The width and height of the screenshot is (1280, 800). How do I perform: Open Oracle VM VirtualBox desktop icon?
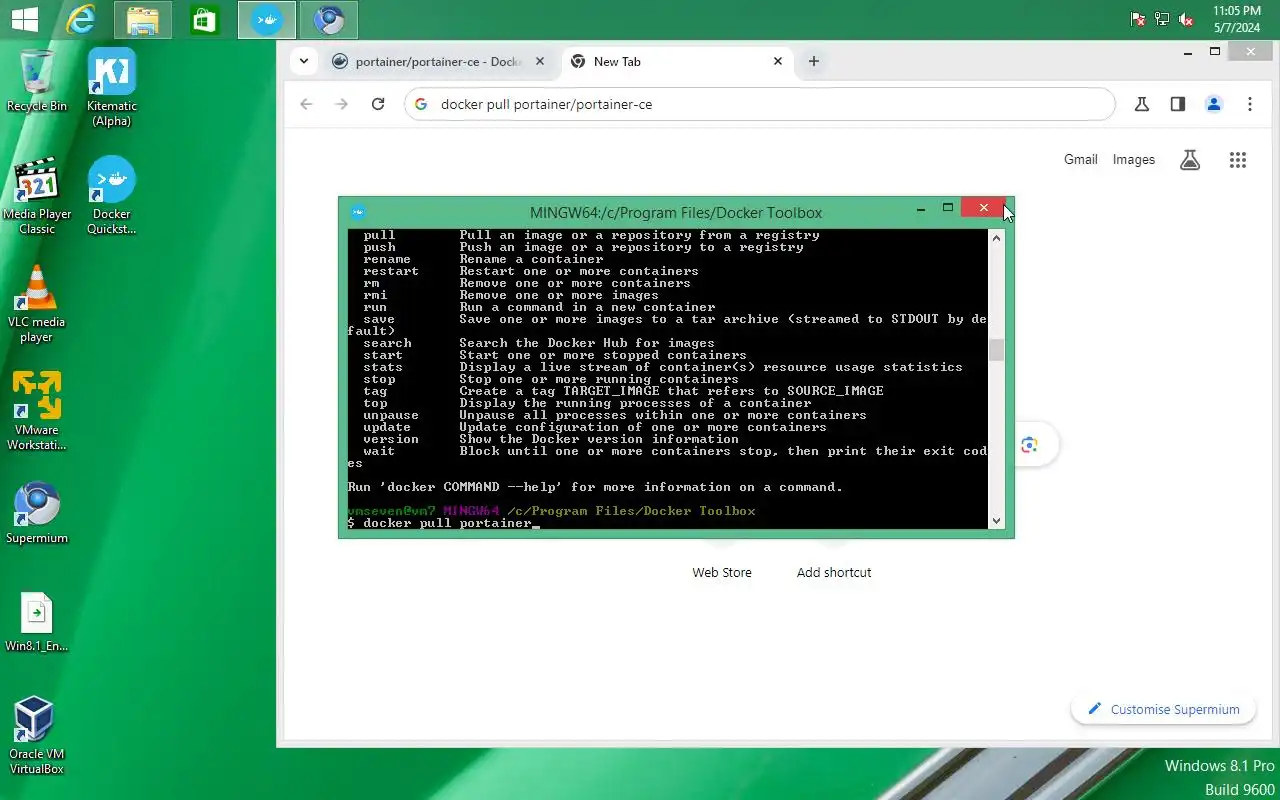click(37, 736)
